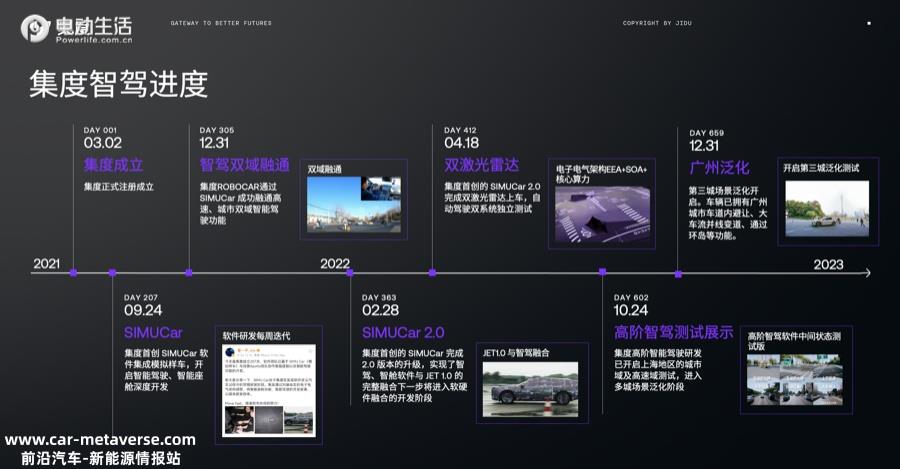The image size is (900, 469).
Task: Select the 已开启上海地区 description paragraph
Action: [x=658, y=370]
